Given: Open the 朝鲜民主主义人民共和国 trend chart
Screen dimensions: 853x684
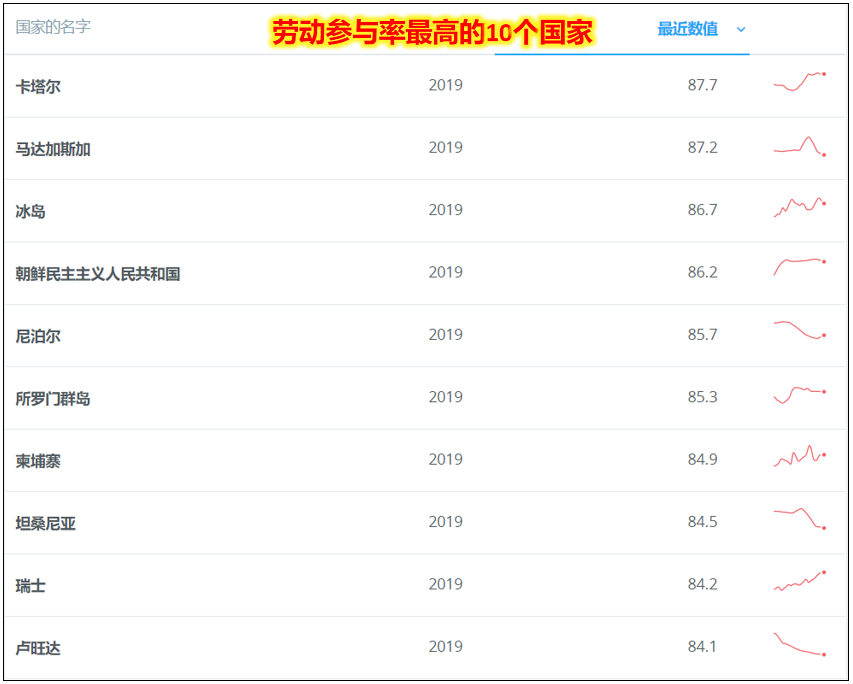Looking at the screenshot, I should click(797, 268).
